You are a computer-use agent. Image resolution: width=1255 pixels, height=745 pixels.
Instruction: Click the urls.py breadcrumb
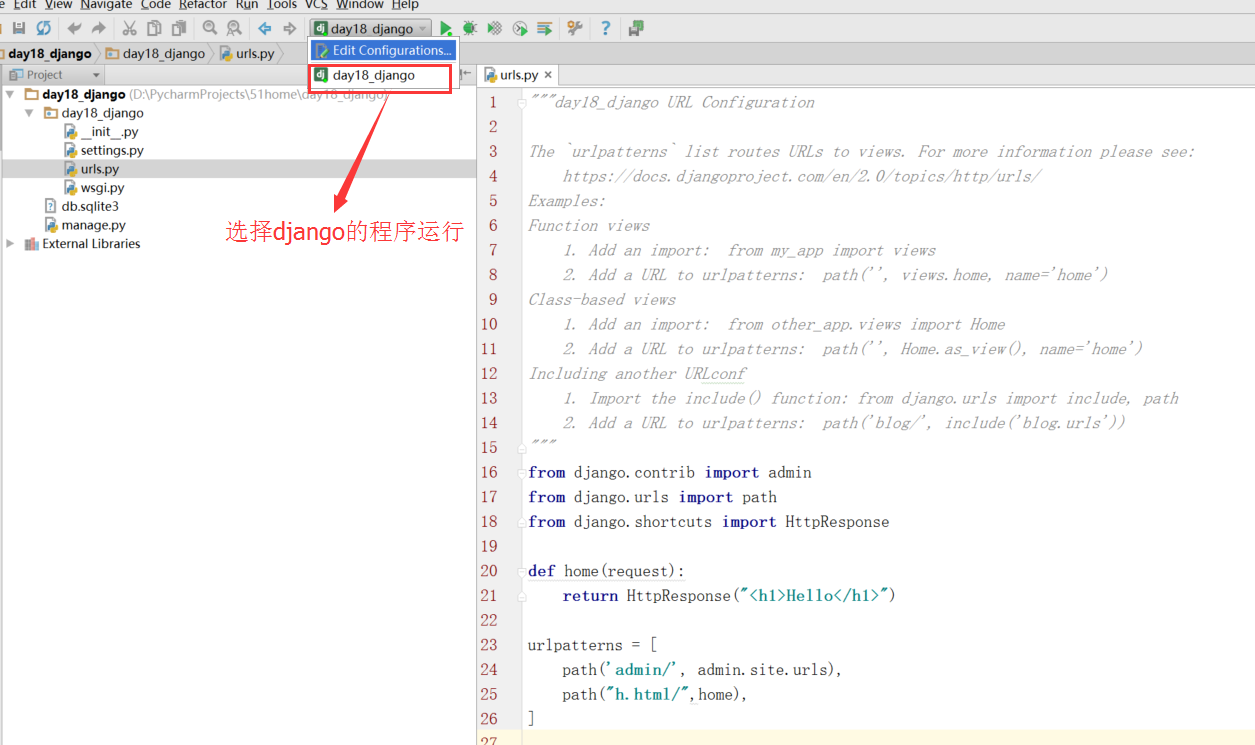247,54
